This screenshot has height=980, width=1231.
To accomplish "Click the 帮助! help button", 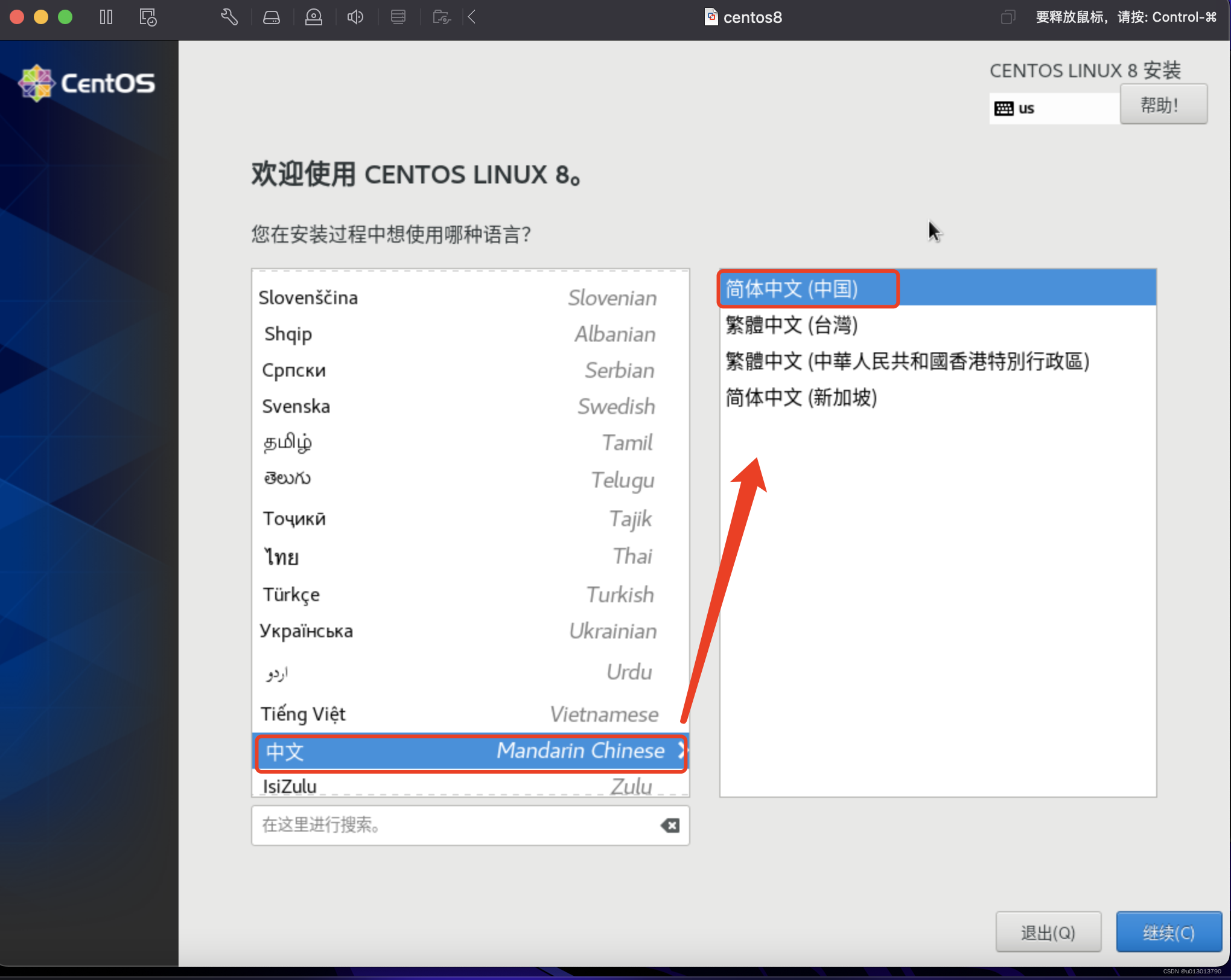I will point(1163,104).
